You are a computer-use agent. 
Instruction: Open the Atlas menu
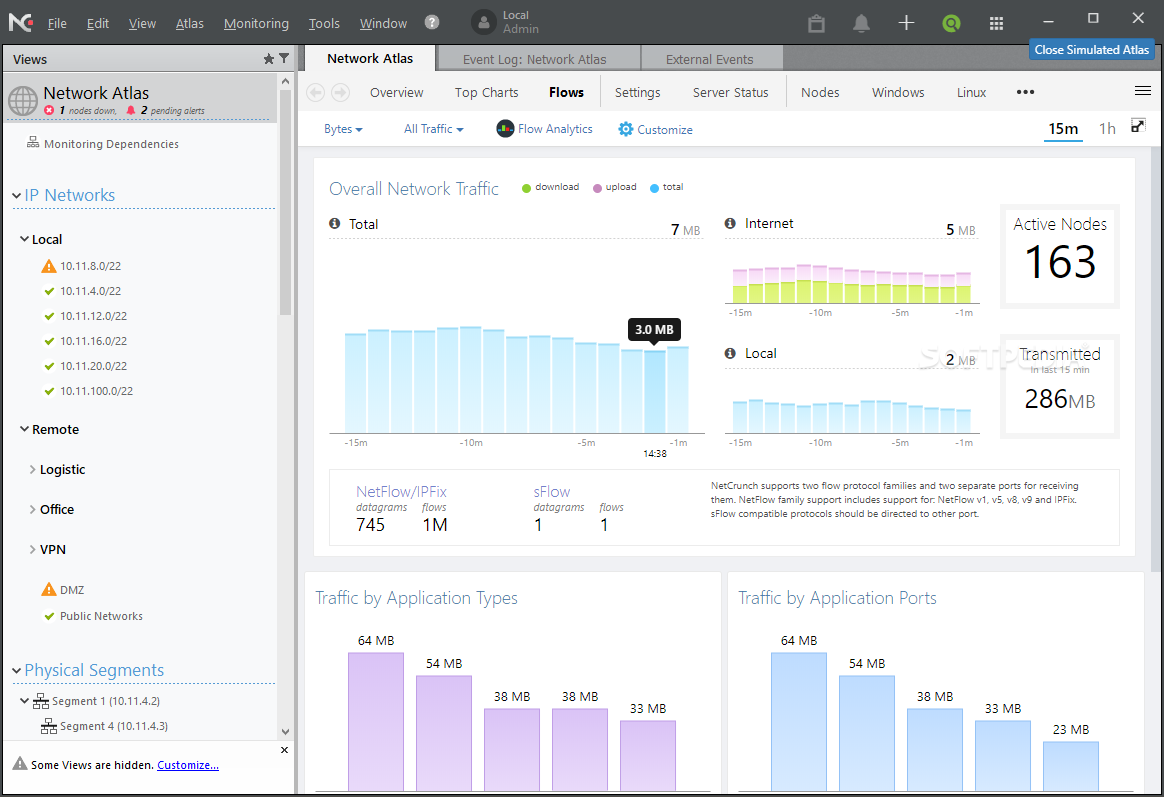click(x=189, y=23)
